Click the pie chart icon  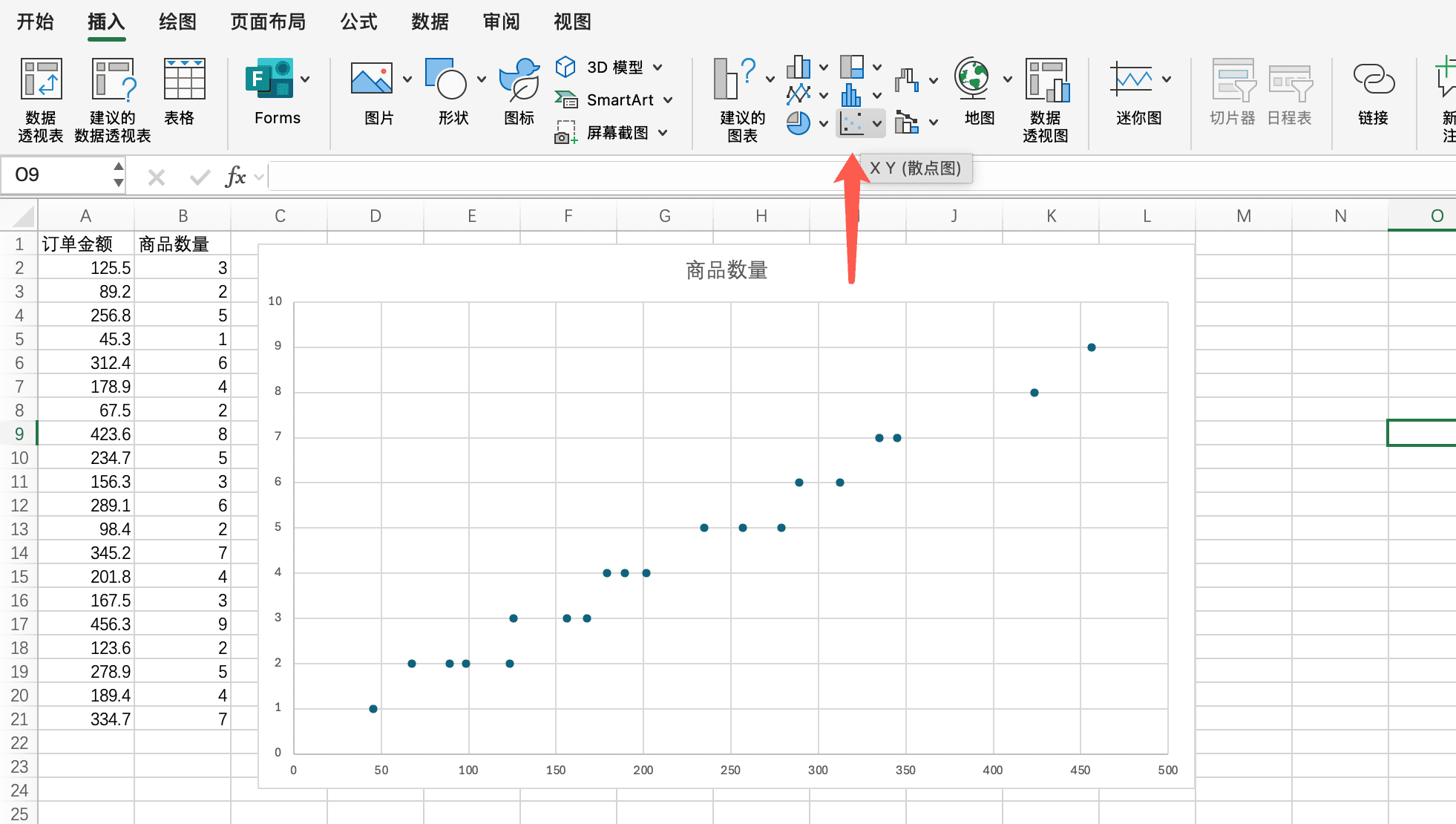(798, 123)
